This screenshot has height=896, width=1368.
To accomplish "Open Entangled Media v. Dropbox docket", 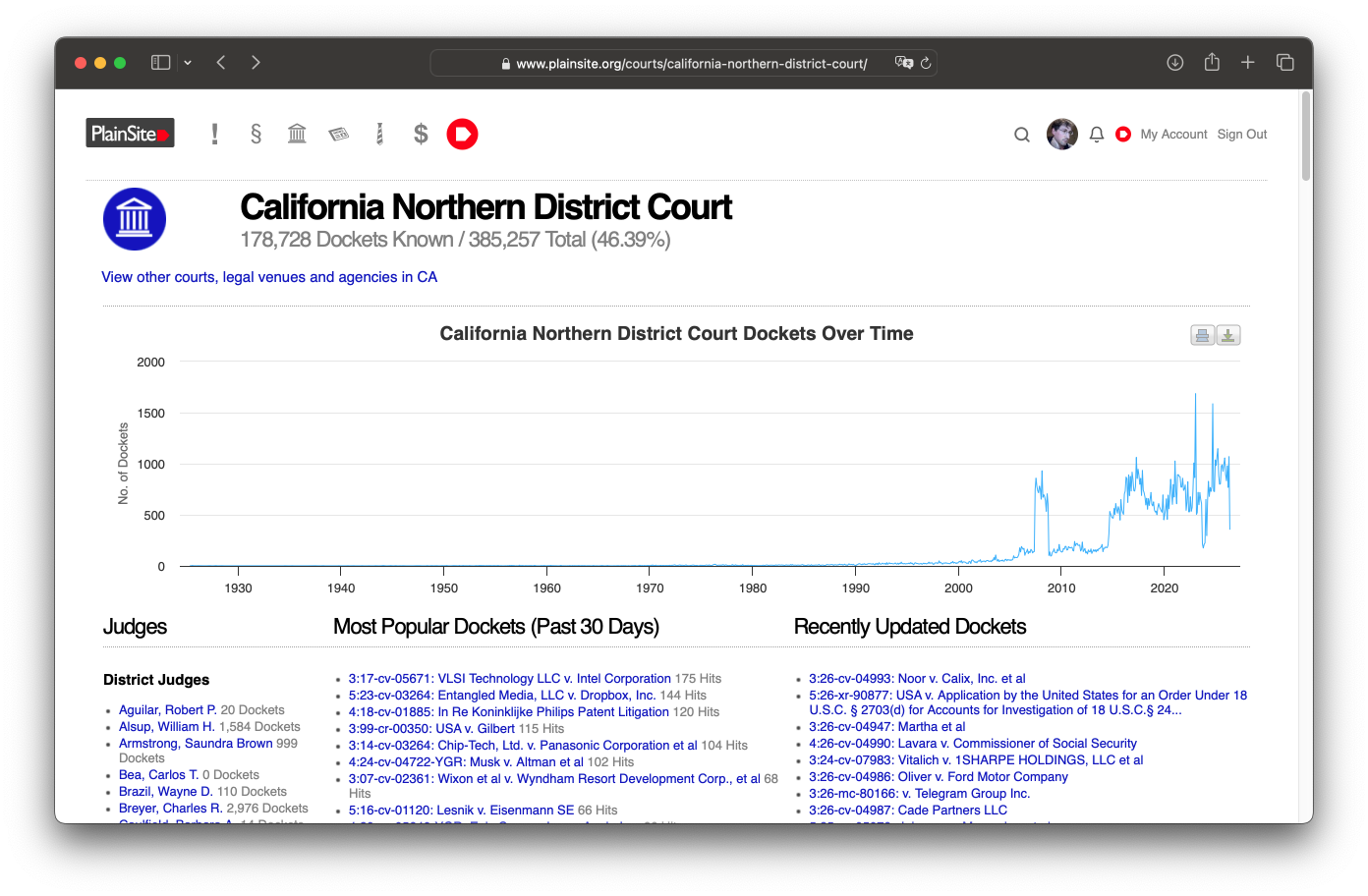I will [x=502, y=696].
